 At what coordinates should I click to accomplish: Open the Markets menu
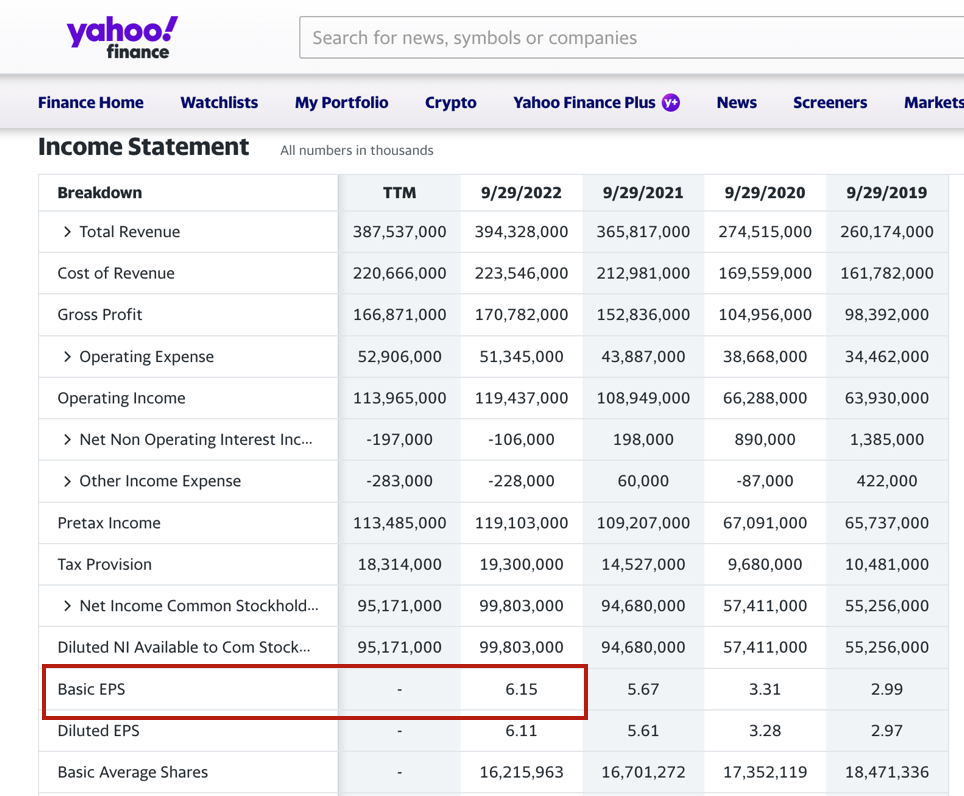932,102
